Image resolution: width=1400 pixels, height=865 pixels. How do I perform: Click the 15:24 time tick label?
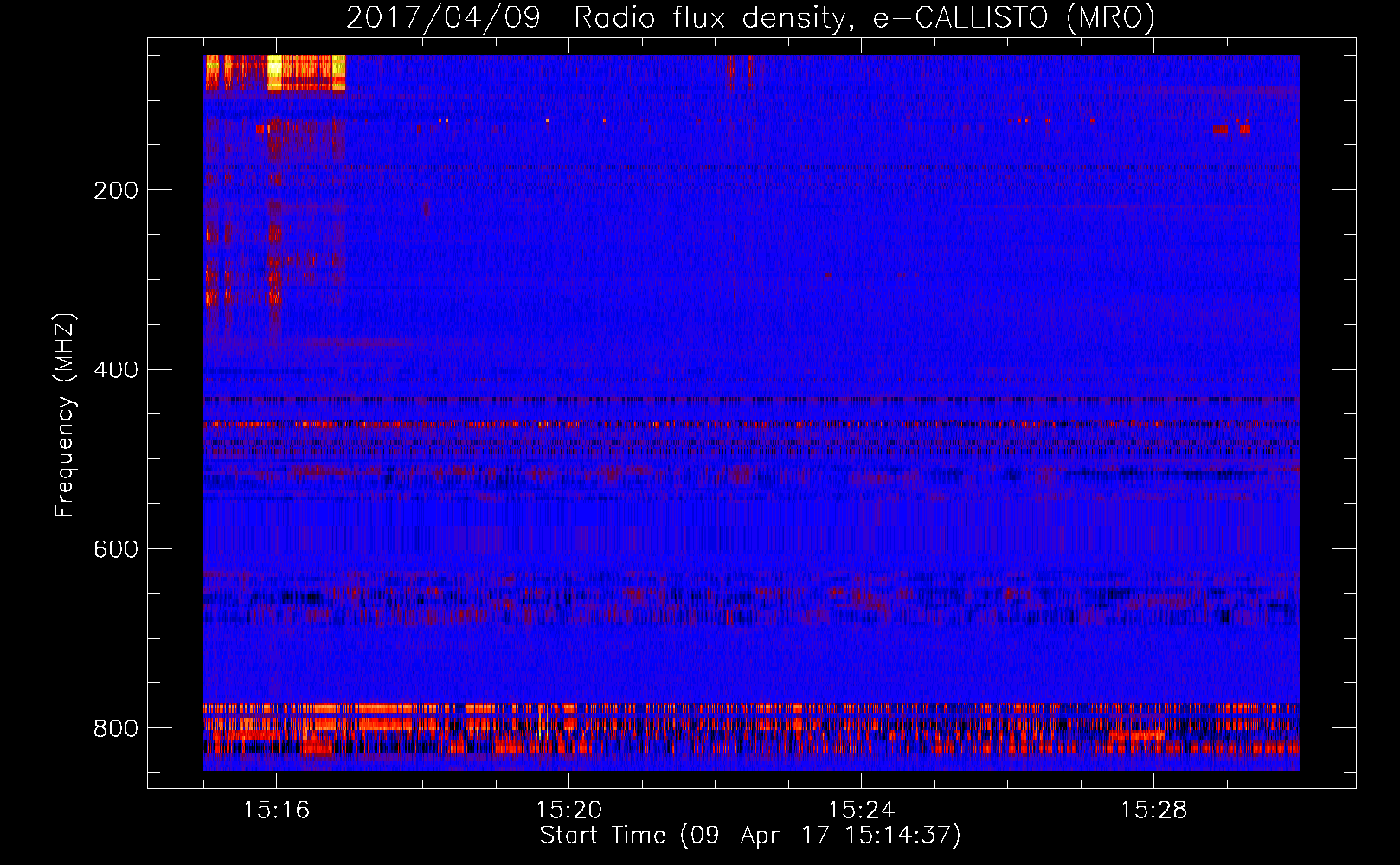tap(861, 811)
